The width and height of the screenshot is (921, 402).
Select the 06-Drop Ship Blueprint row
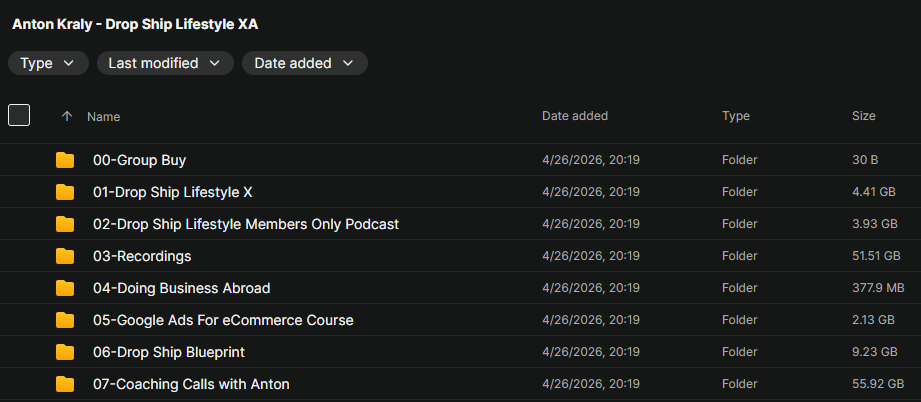(460, 352)
